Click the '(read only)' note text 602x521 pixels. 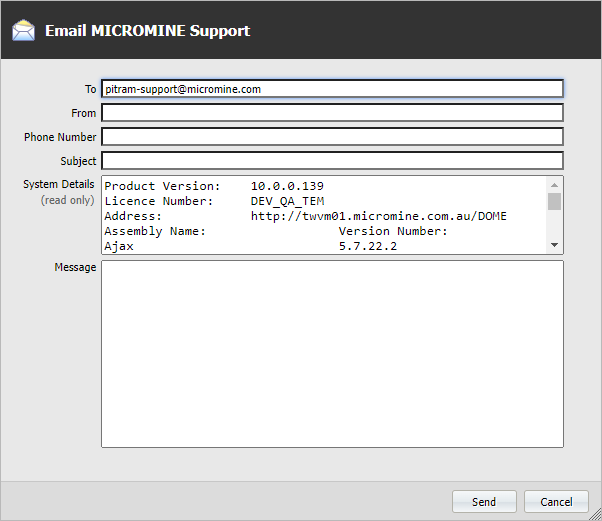pyautogui.click(x=68, y=200)
